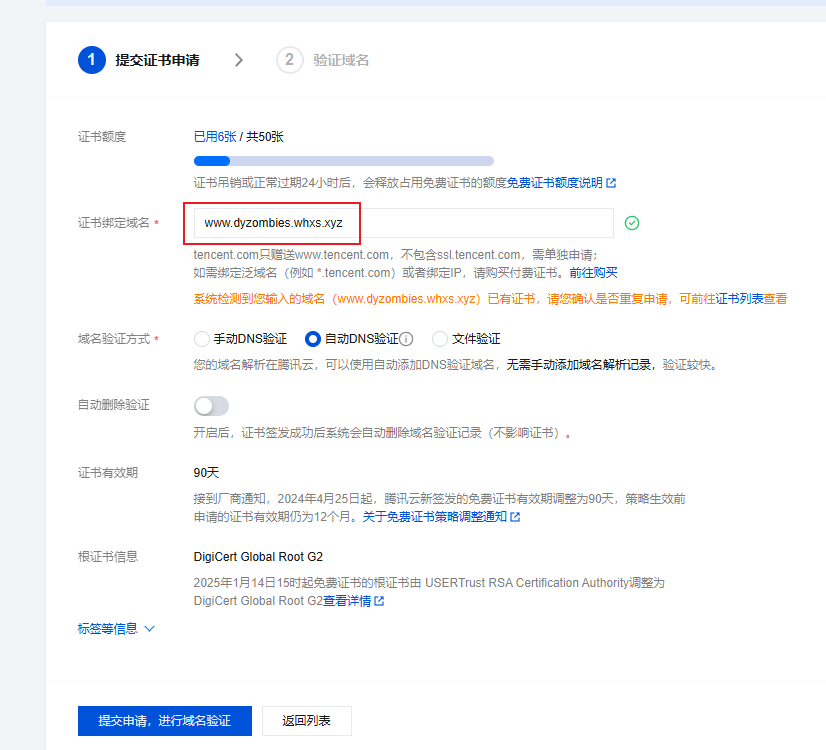Open the 证书列表 link in the warning
This screenshot has width=826, height=750.
click(x=739, y=299)
